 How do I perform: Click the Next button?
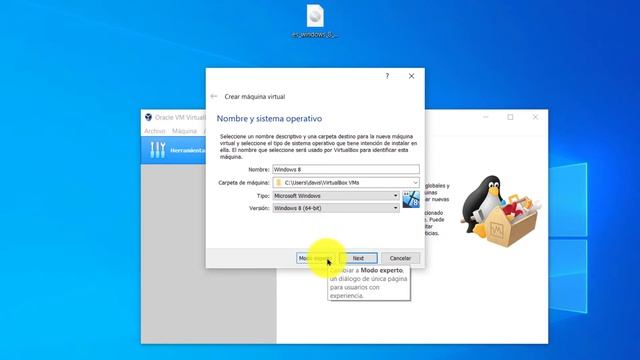(358, 258)
